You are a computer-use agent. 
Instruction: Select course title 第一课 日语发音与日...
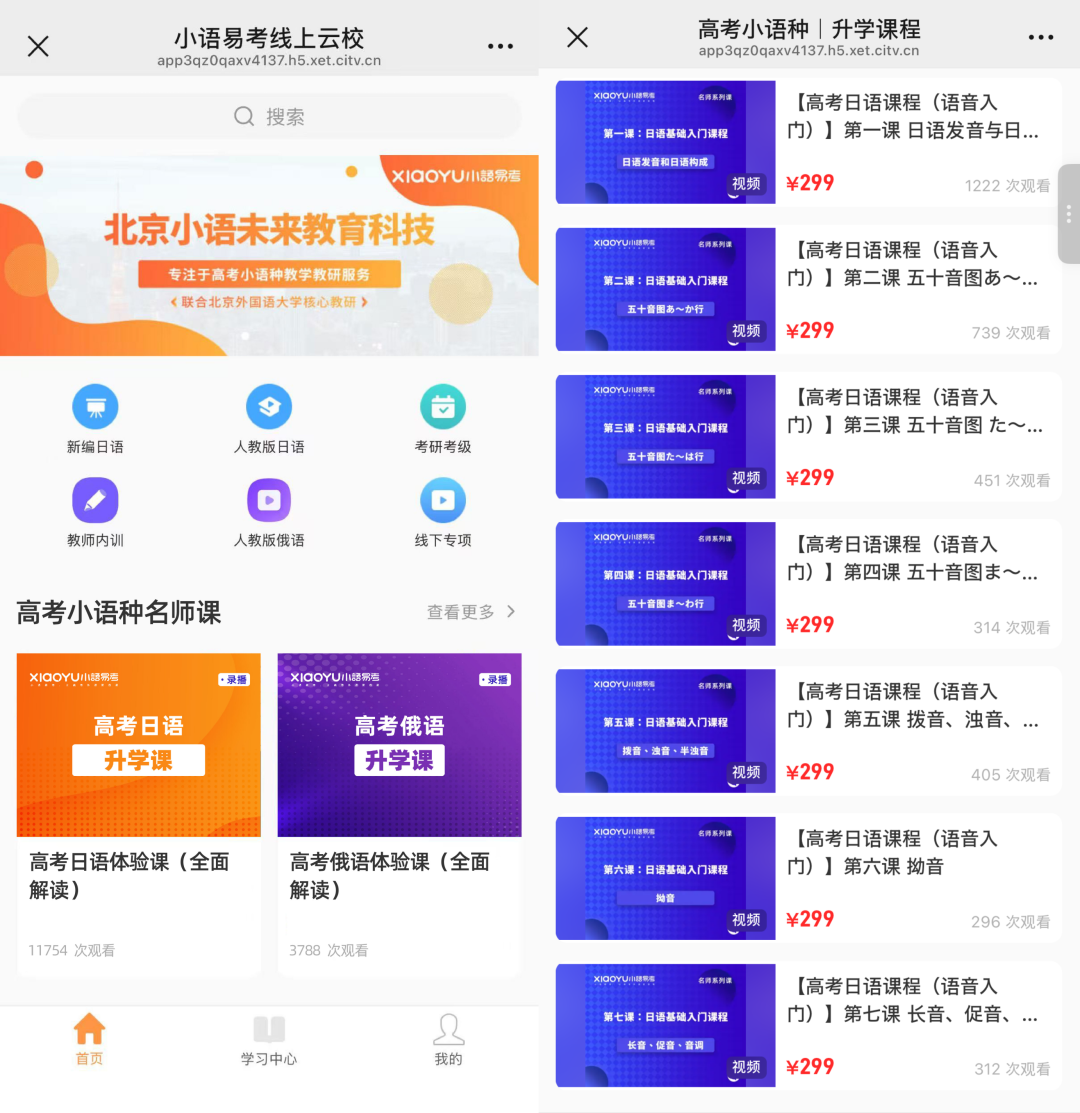(x=913, y=116)
